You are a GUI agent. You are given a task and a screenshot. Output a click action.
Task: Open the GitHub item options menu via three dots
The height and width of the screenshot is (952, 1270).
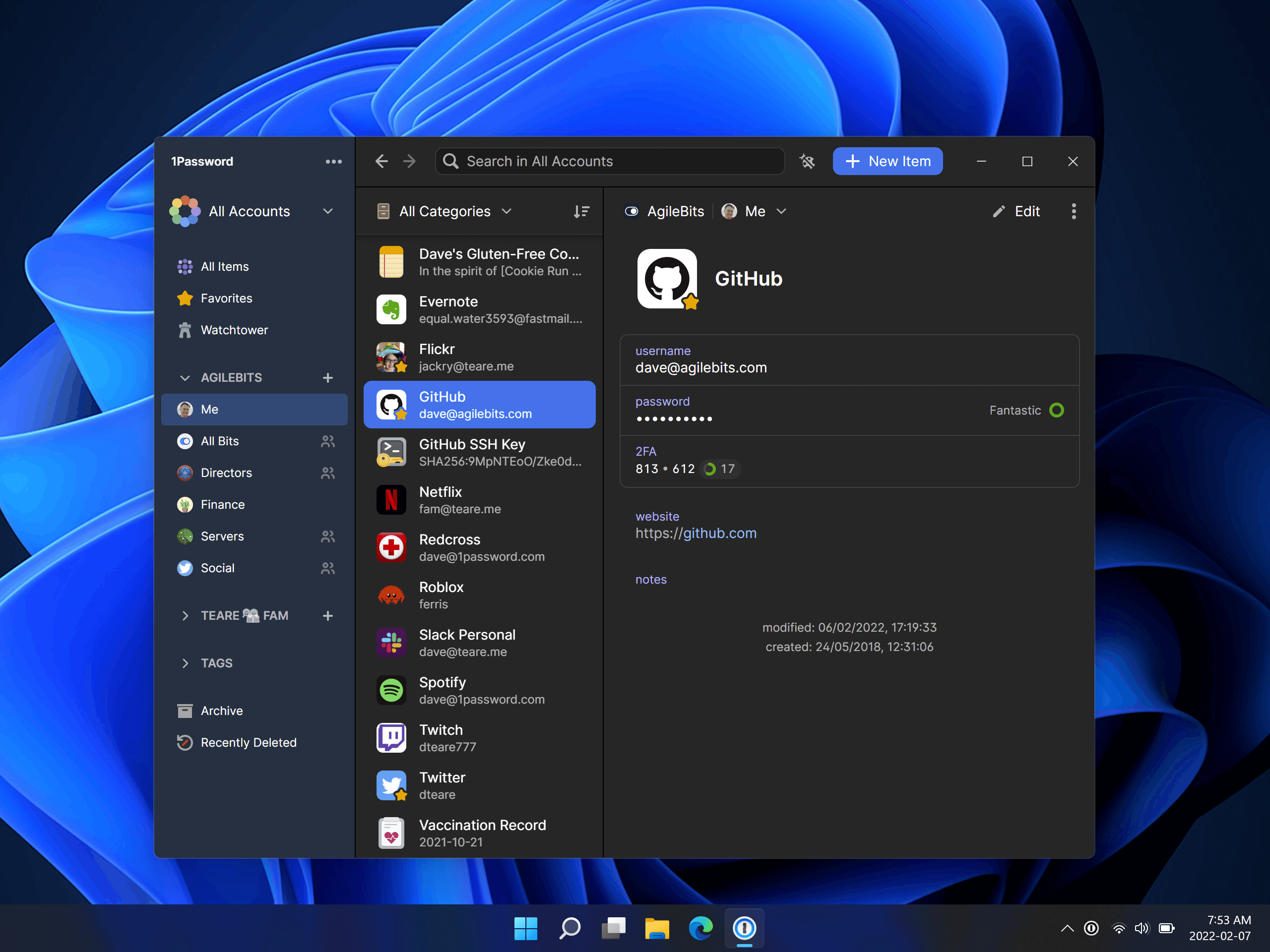pyautogui.click(x=1074, y=211)
